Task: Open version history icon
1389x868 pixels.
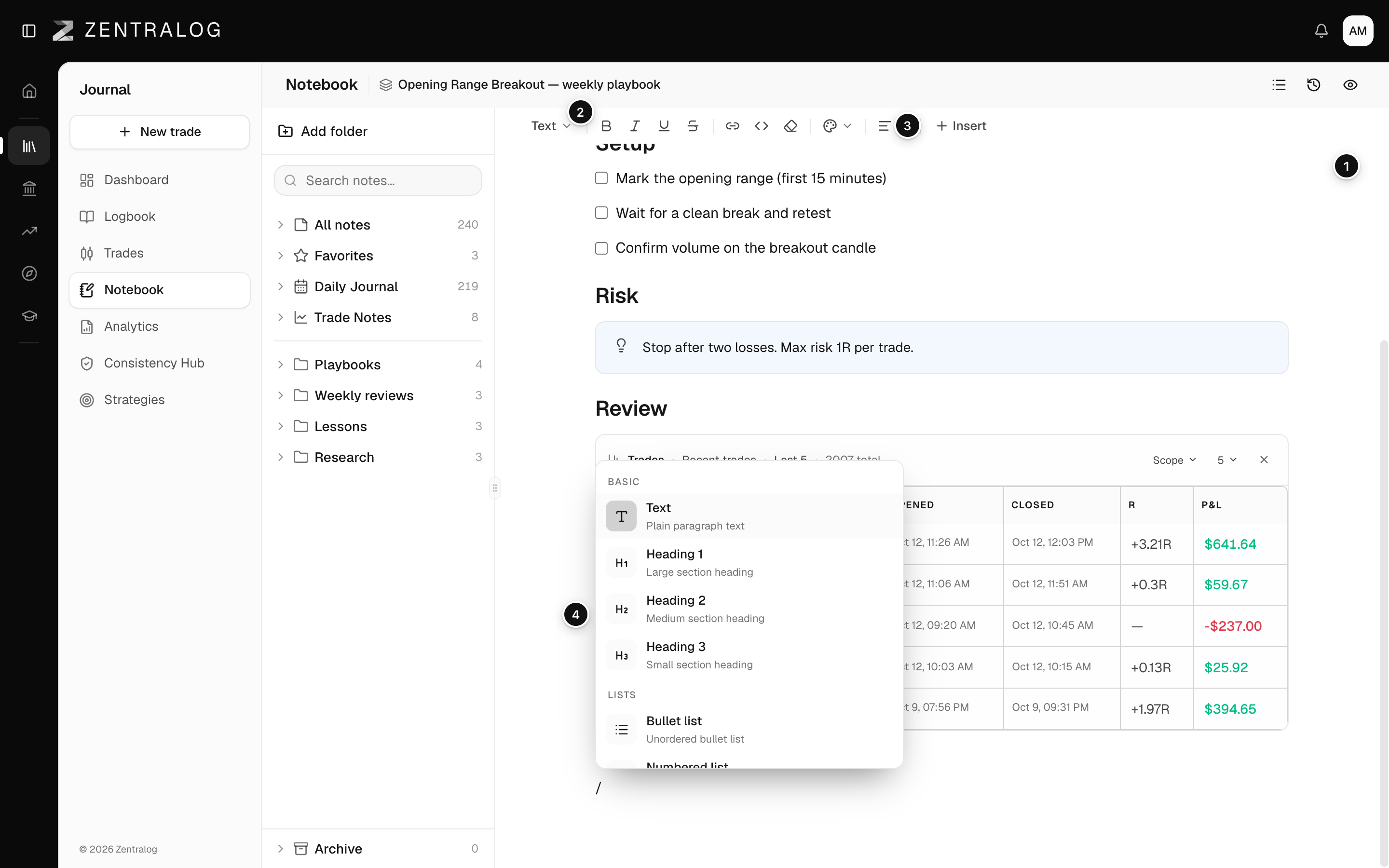Action: coord(1314,85)
